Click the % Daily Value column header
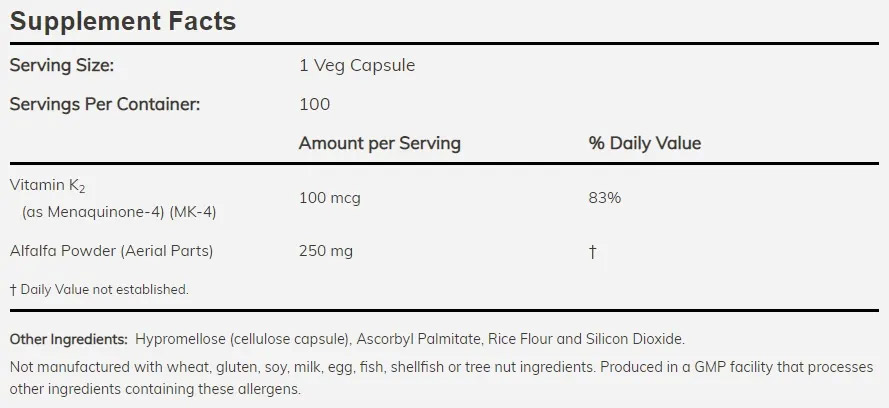This screenshot has width=889, height=408. click(x=644, y=143)
